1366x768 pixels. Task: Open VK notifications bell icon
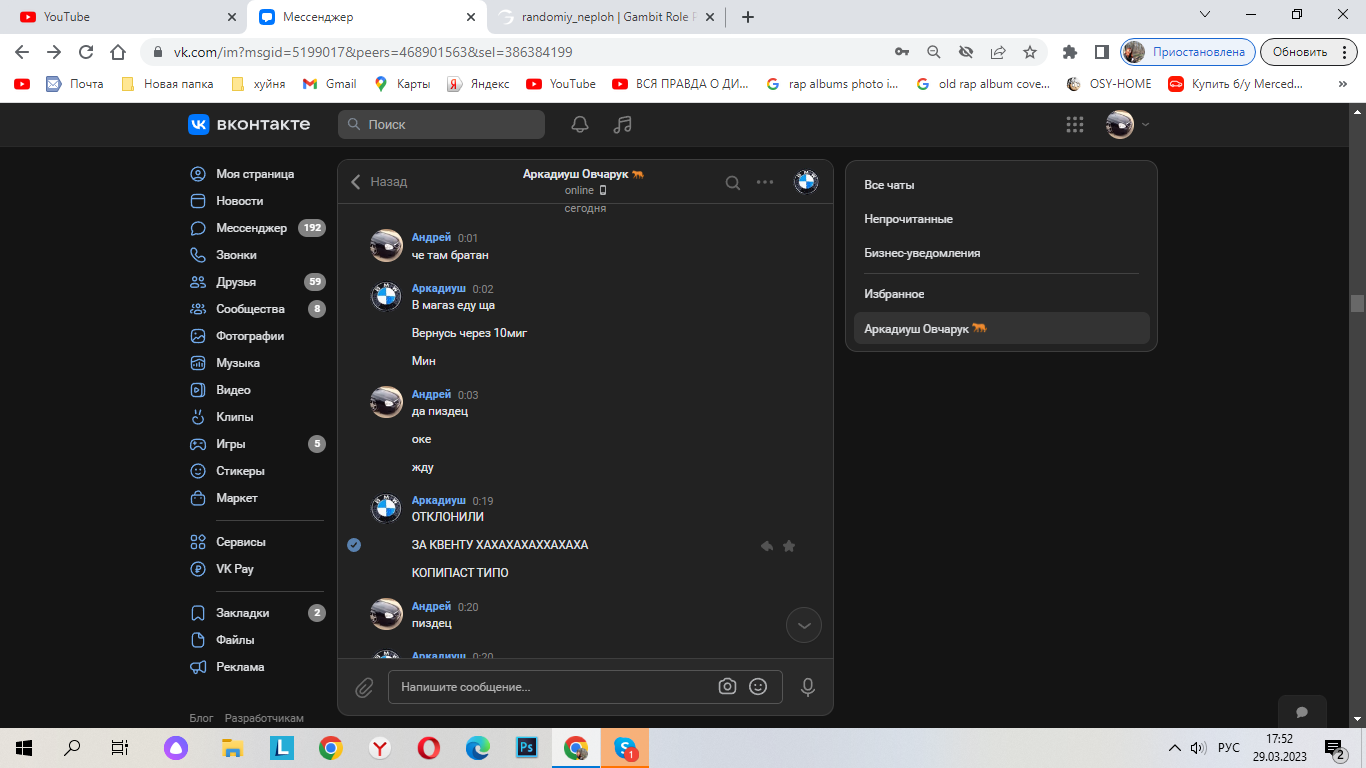580,125
